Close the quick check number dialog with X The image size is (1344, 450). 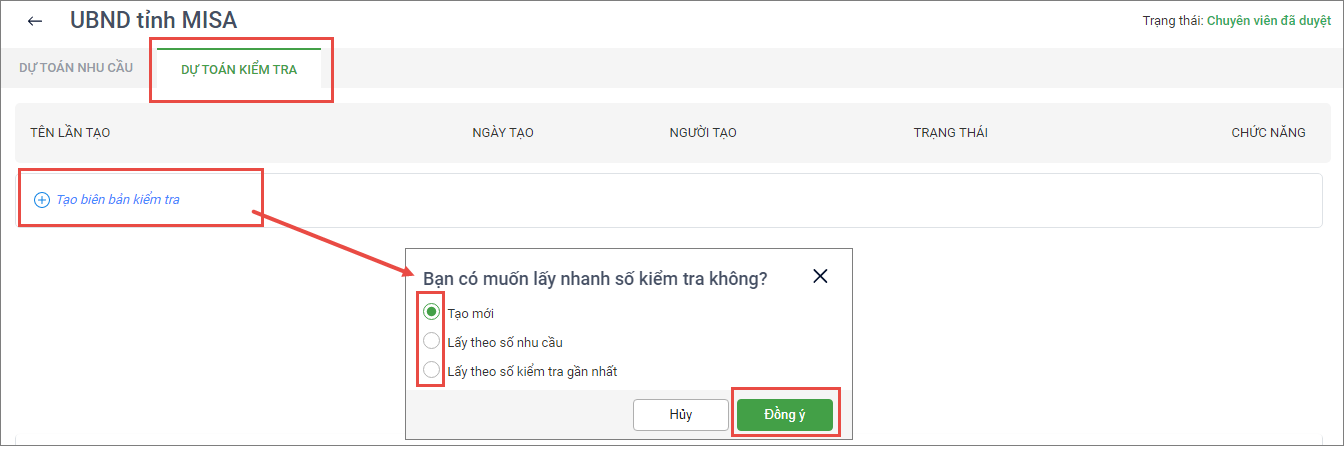point(820,277)
